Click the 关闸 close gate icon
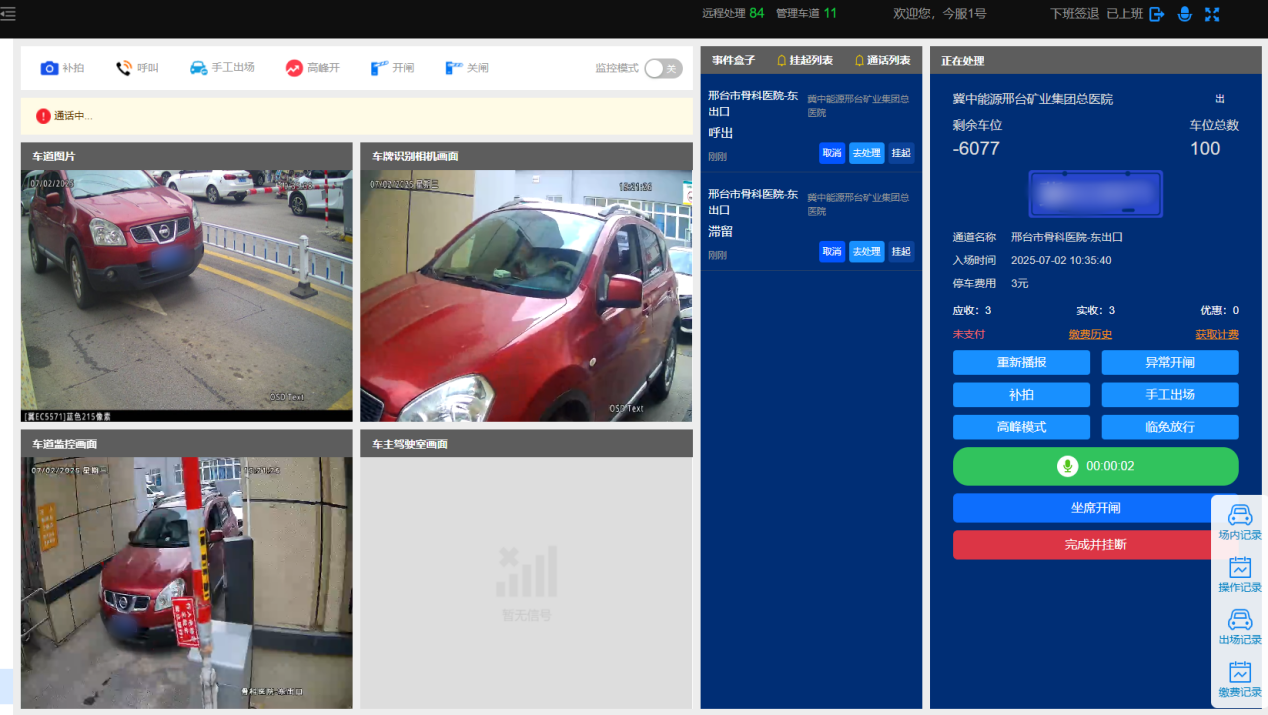The image size is (1268, 715). pos(454,68)
